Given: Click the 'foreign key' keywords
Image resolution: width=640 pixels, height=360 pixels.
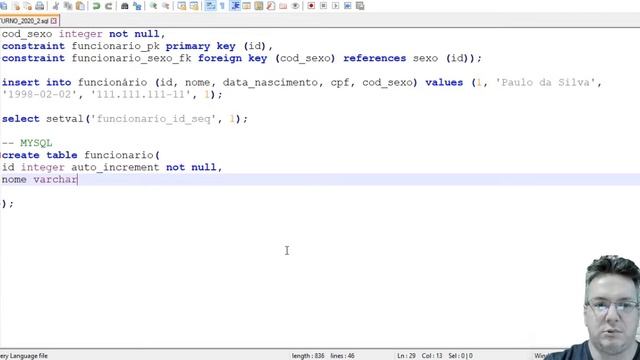Looking at the screenshot, I should point(232,58).
